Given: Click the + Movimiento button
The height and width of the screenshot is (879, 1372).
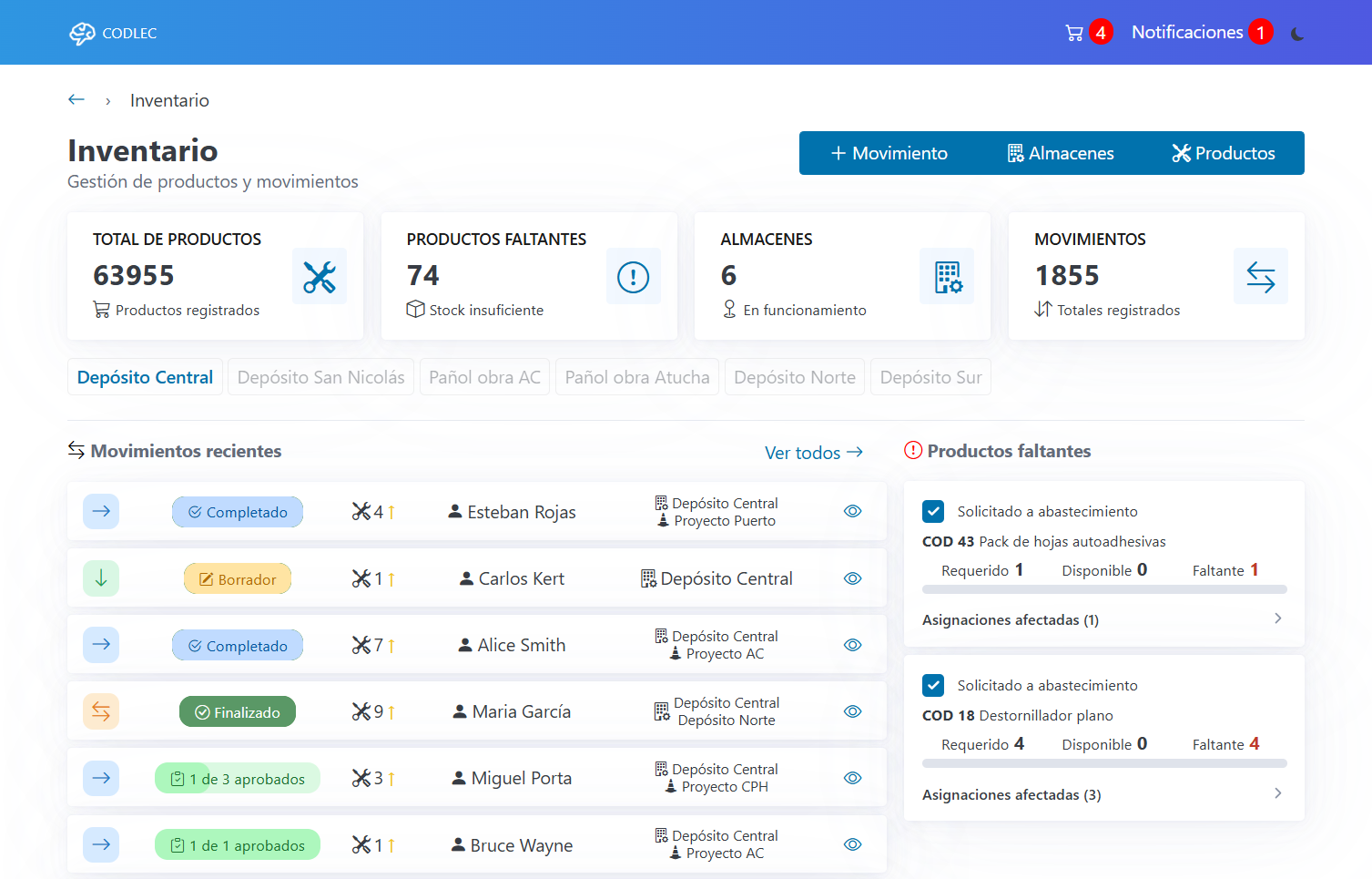Looking at the screenshot, I should [x=889, y=153].
